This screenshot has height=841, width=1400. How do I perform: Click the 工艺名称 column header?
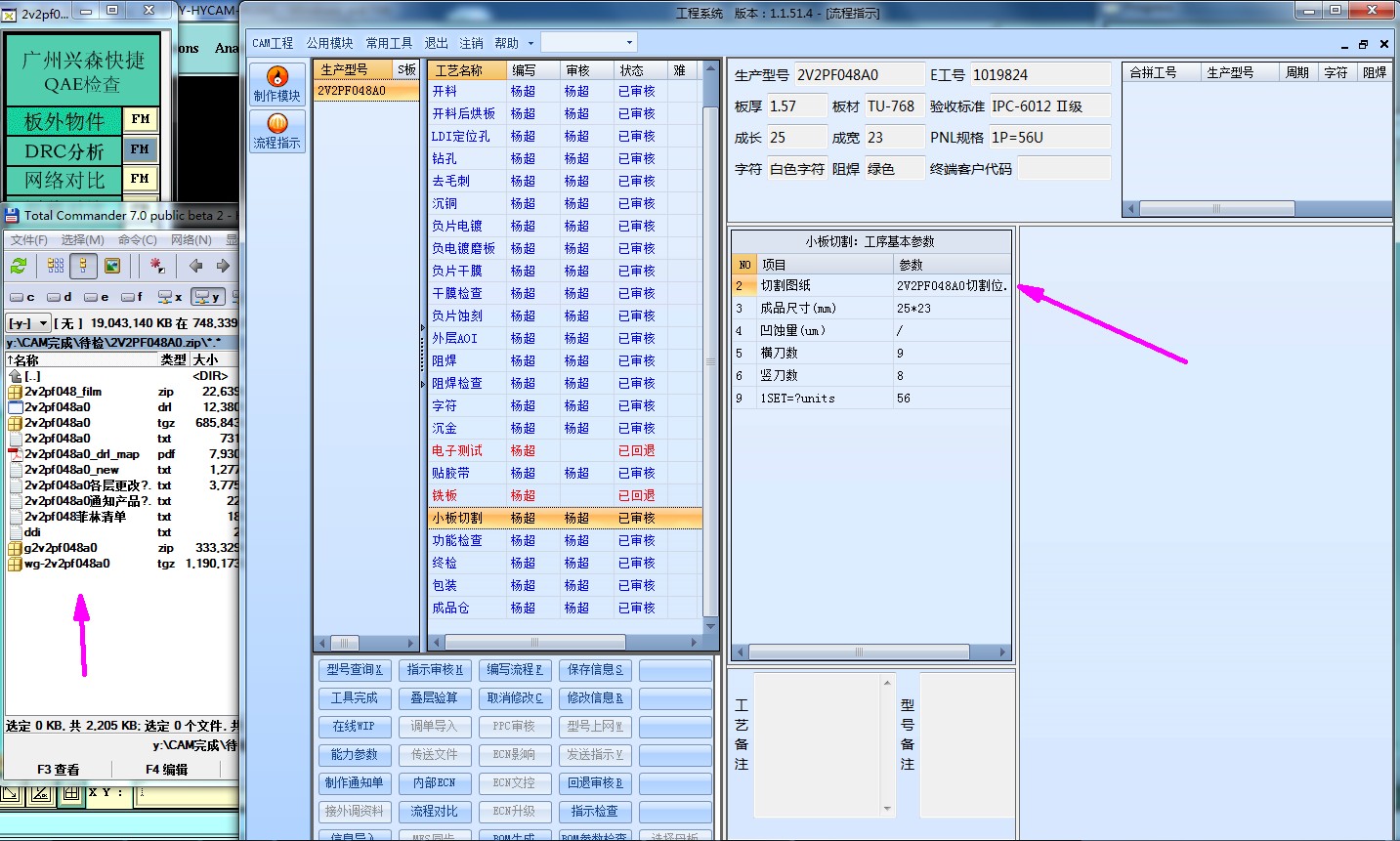[468, 70]
